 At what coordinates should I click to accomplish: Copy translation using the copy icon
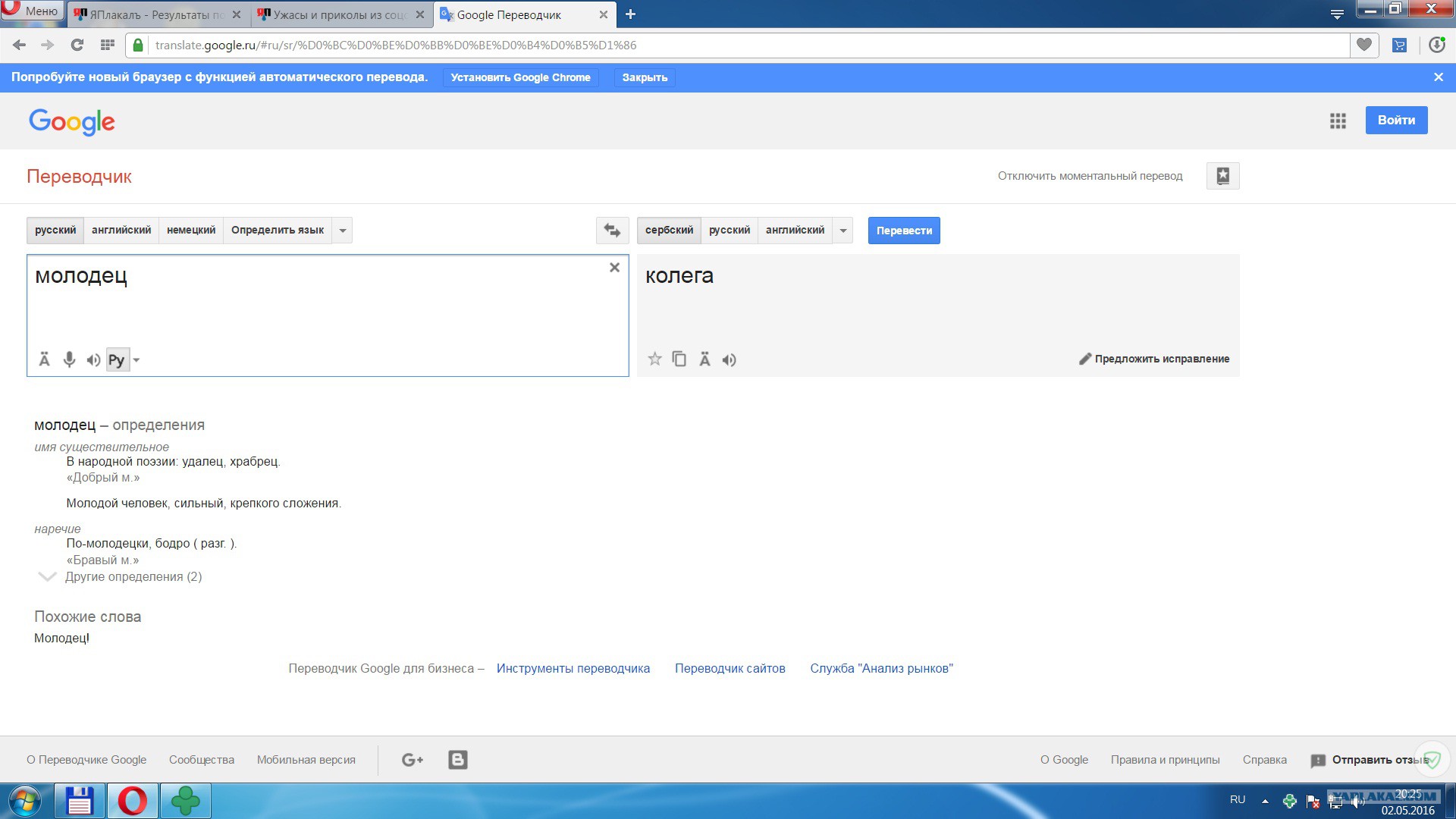679,359
